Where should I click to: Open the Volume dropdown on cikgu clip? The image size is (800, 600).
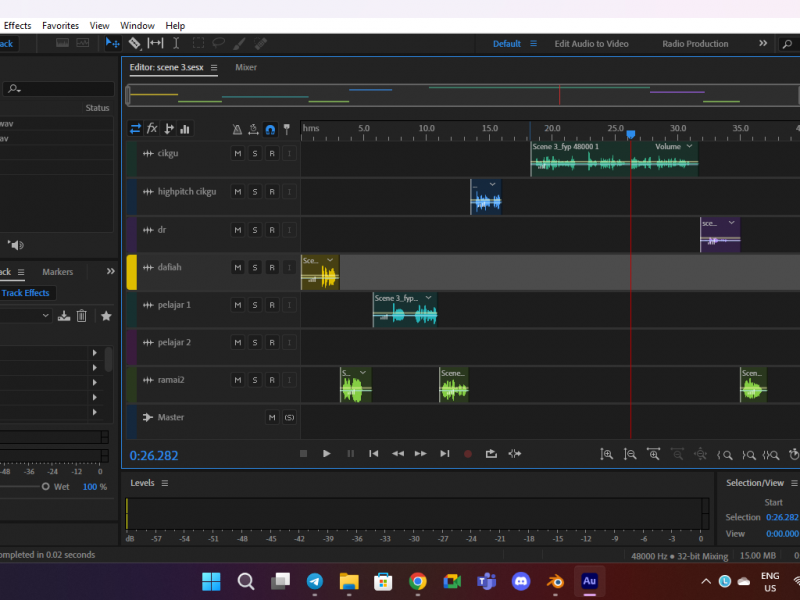[689, 147]
